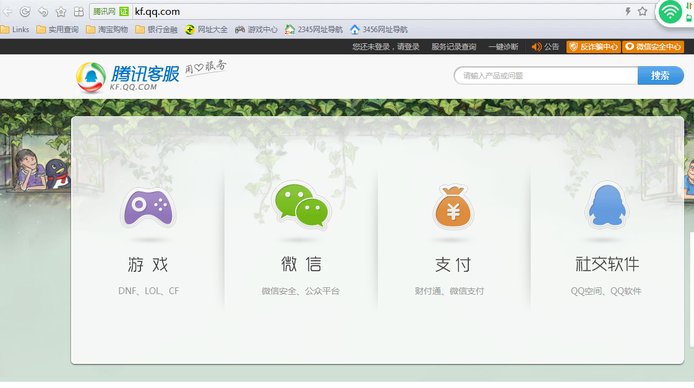Screen dimensions: 694x388
Task: Open the 3456网址导航 bookmark
Action: click(x=379, y=30)
